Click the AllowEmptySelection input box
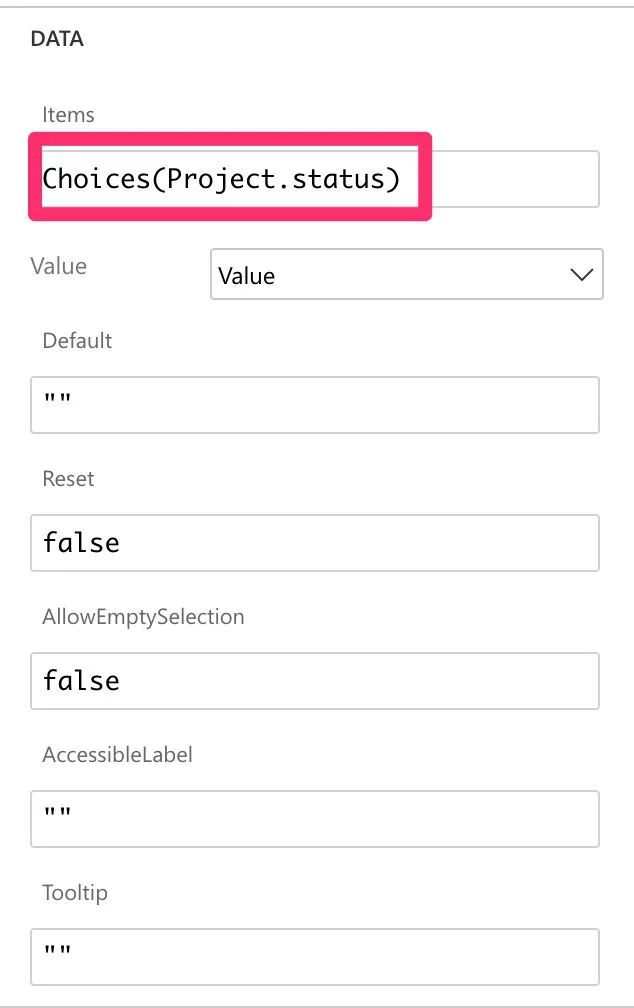634x1008 pixels. tap(315, 681)
